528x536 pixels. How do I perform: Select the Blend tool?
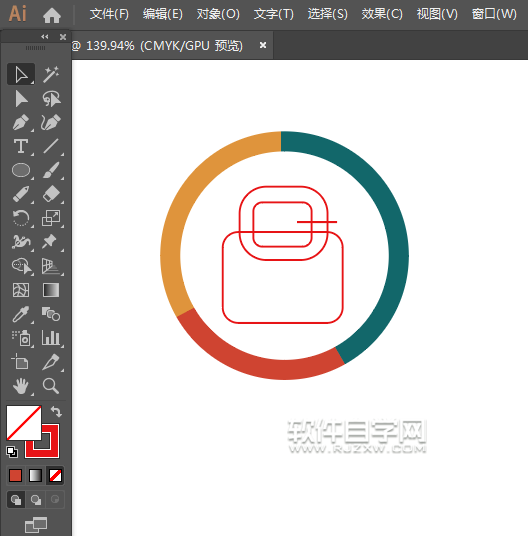click(x=51, y=314)
